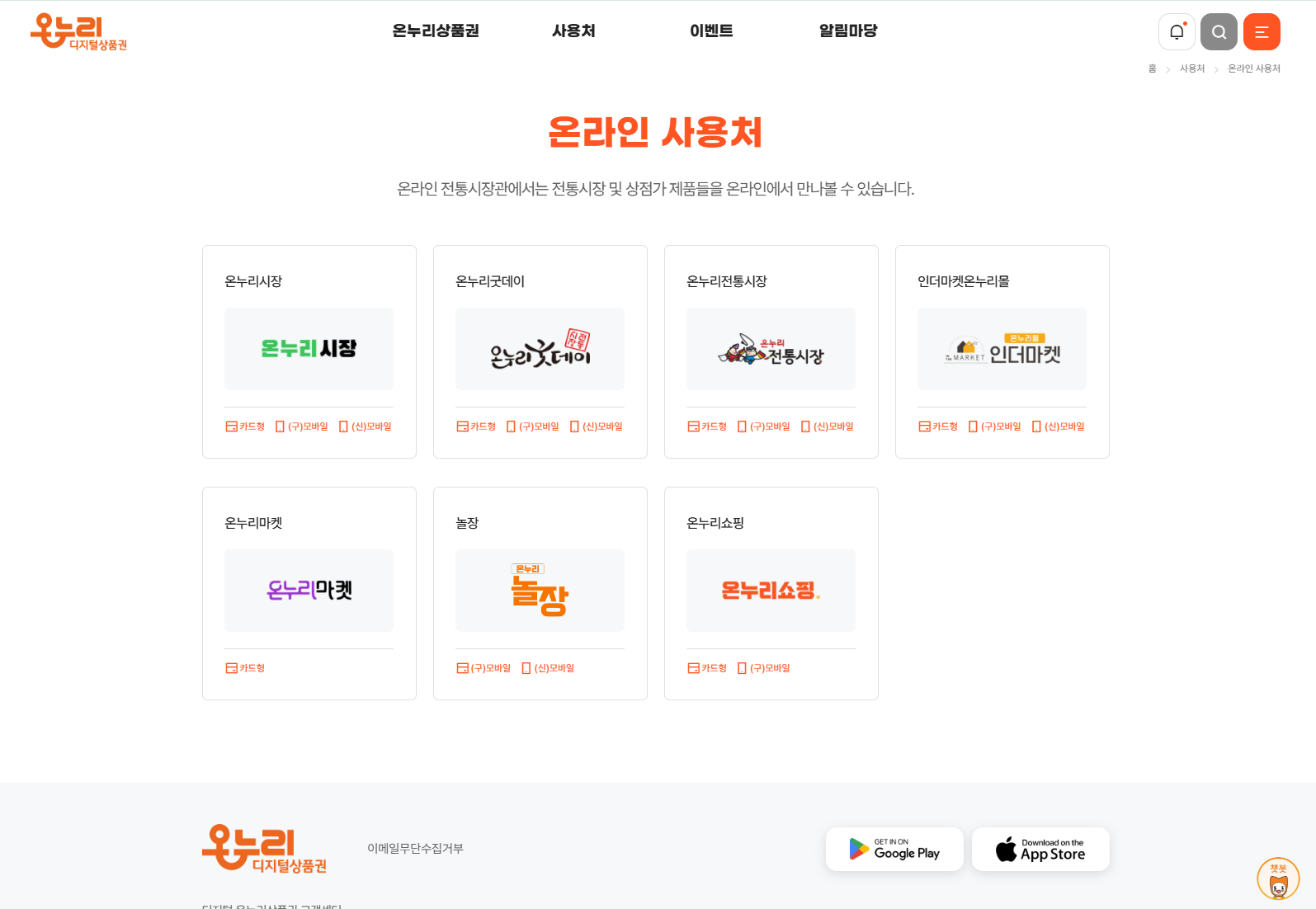Open the 인더마켓 logo image
1316x909 pixels.
coord(1002,349)
